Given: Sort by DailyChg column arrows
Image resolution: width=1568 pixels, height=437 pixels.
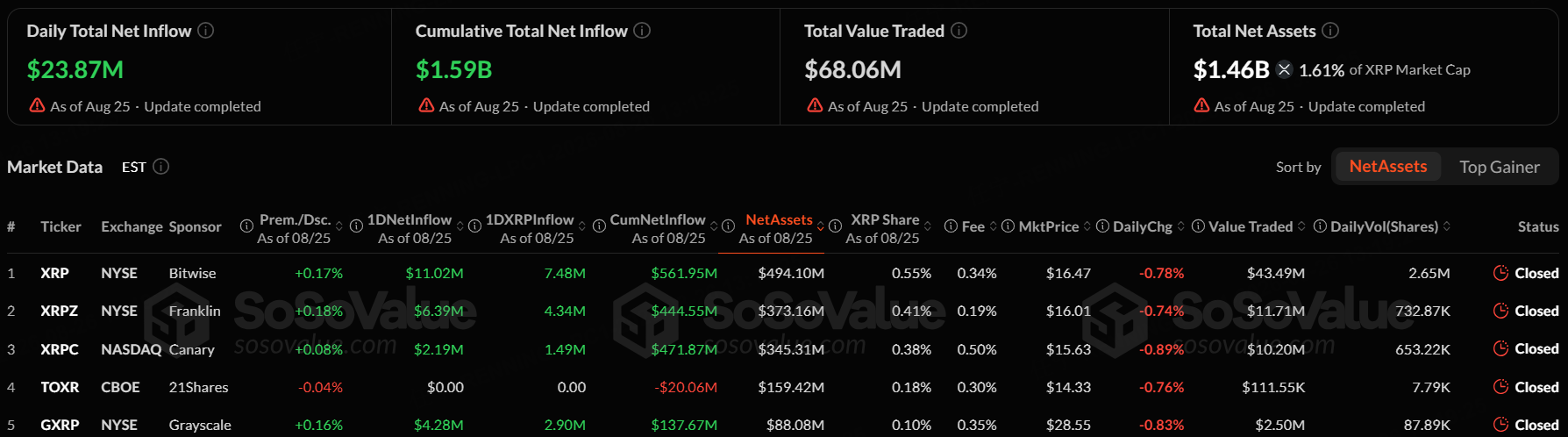Looking at the screenshot, I should click(1181, 226).
